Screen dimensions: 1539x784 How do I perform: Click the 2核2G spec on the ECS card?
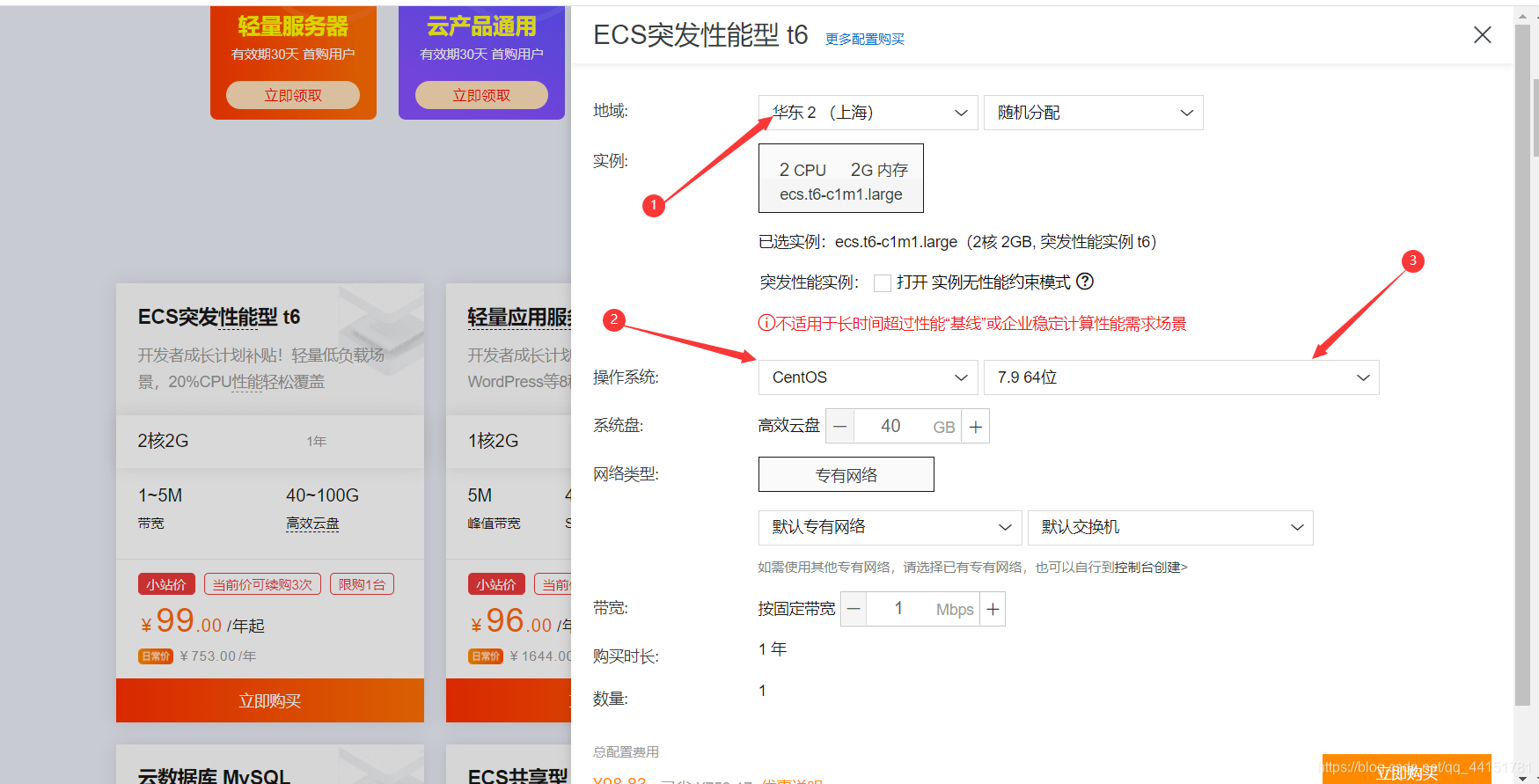tap(163, 441)
